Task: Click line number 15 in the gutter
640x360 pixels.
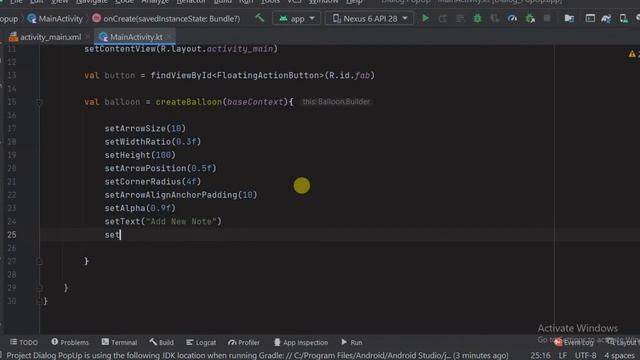Action: [12, 102]
